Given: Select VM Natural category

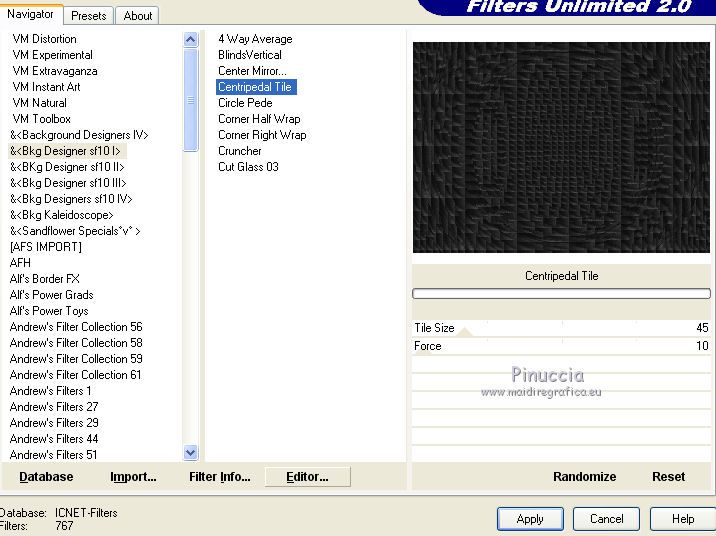Looking at the screenshot, I should pyautogui.click(x=39, y=103).
